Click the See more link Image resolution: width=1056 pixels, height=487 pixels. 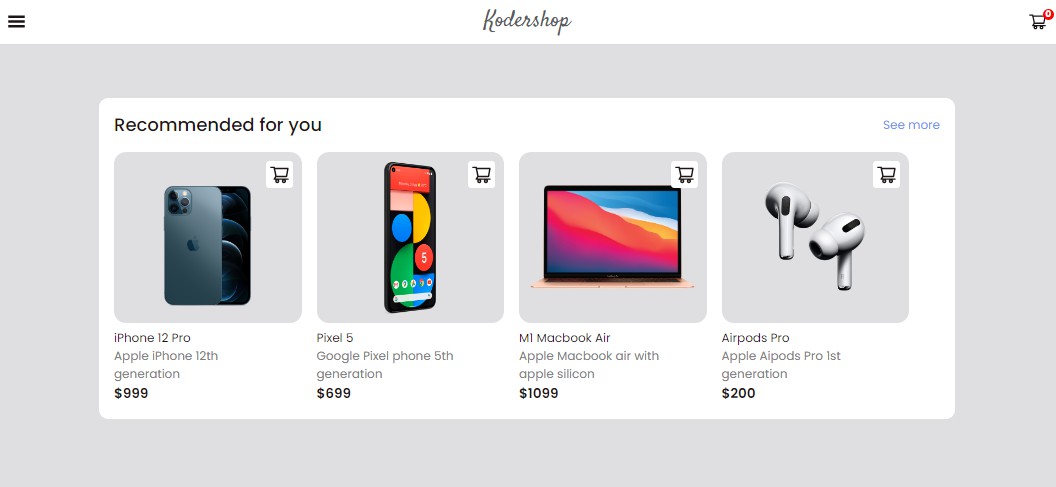pyautogui.click(x=911, y=125)
